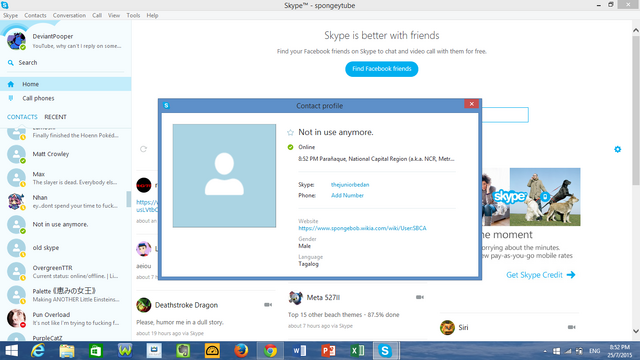Select contact Pun Overload
The width and height of the screenshot is (640, 360).
point(65,318)
